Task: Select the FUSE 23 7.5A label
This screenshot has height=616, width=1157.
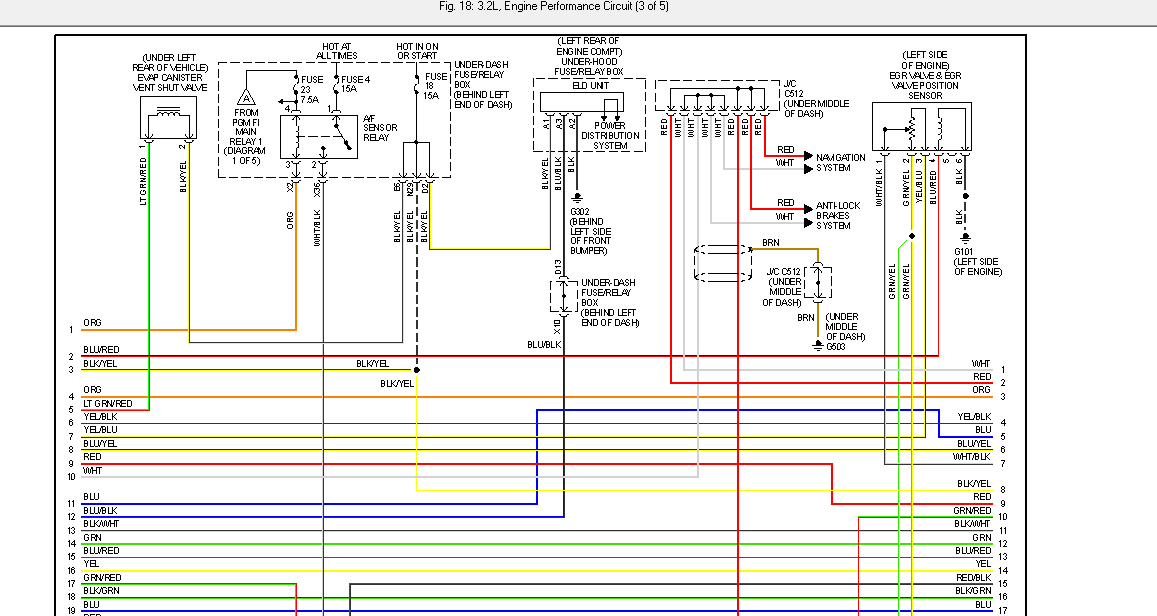Action: pyautogui.click(x=311, y=89)
